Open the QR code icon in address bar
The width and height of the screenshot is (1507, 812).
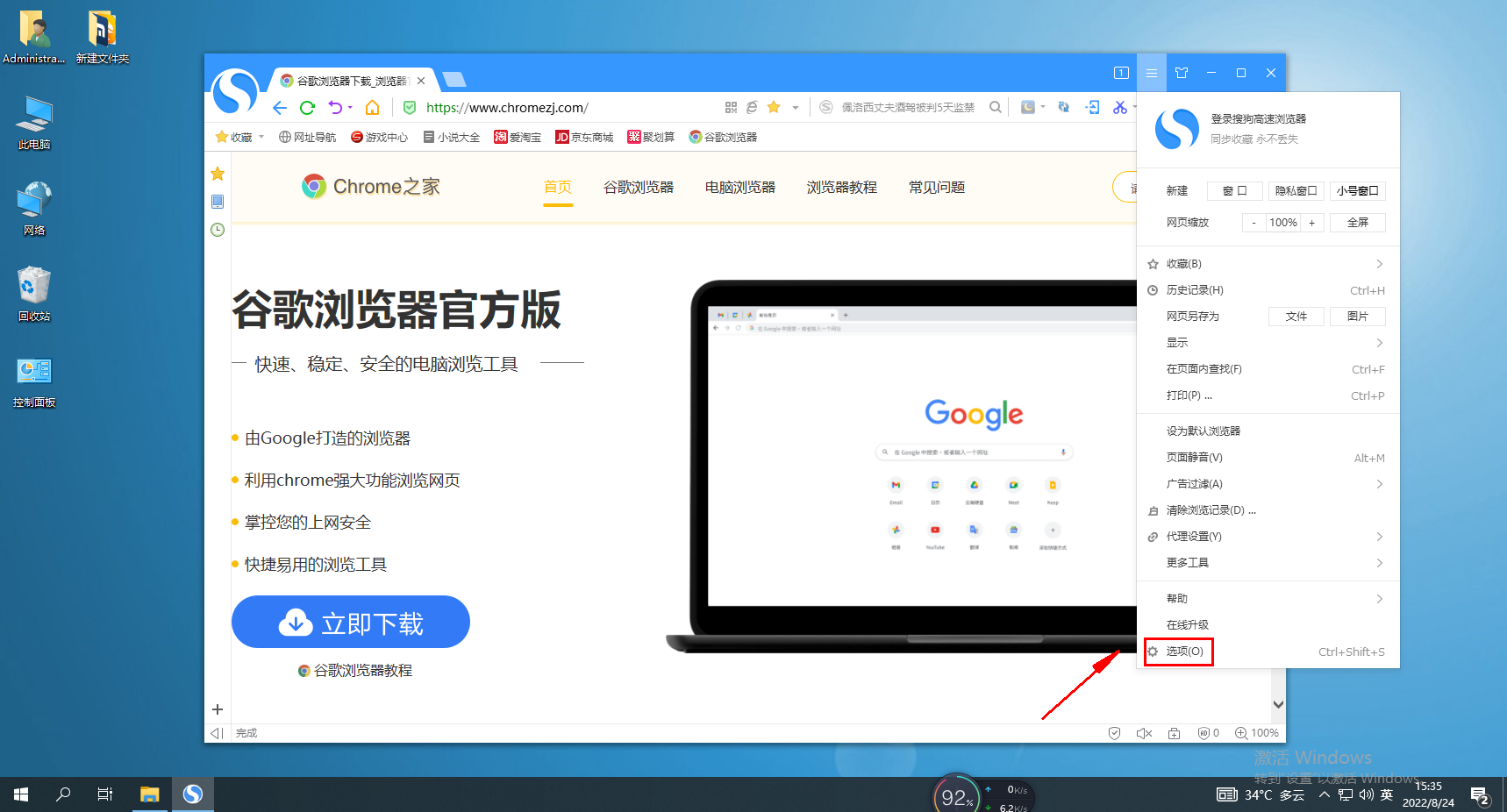(731, 107)
